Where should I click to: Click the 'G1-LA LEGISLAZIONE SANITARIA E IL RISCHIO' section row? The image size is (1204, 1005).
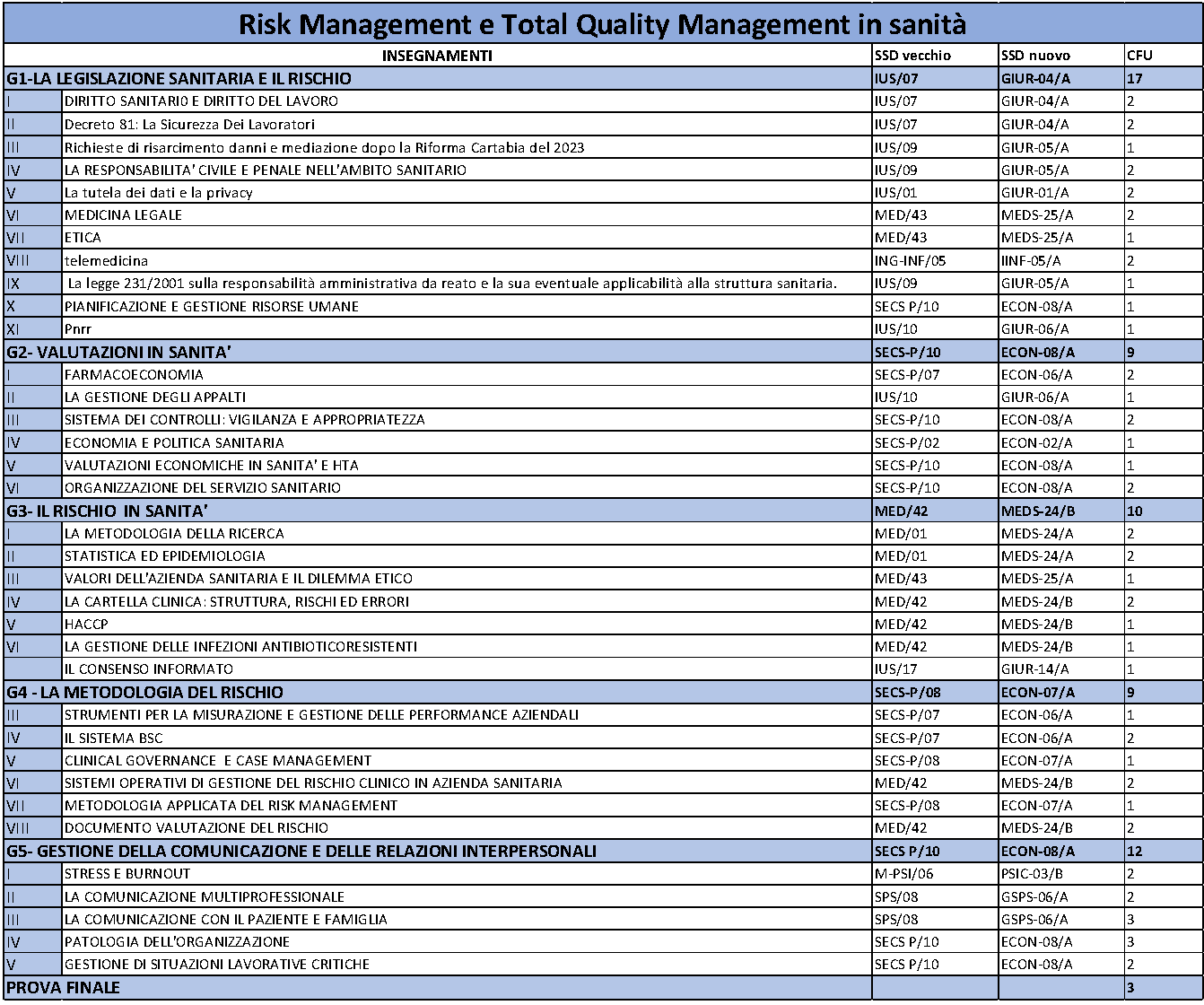pos(602,78)
